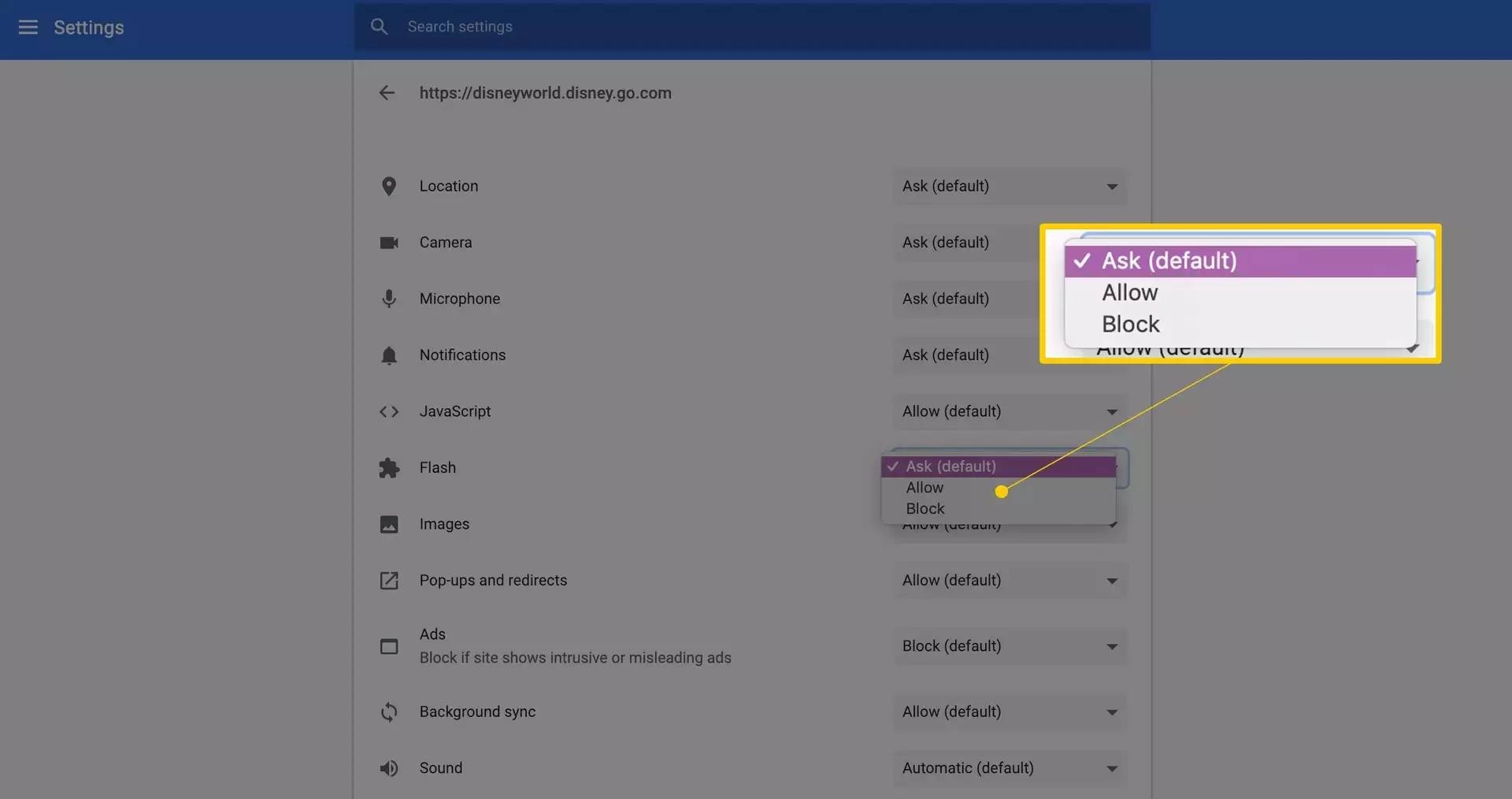
Task: Click the Microphone icon
Action: tap(389, 299)
